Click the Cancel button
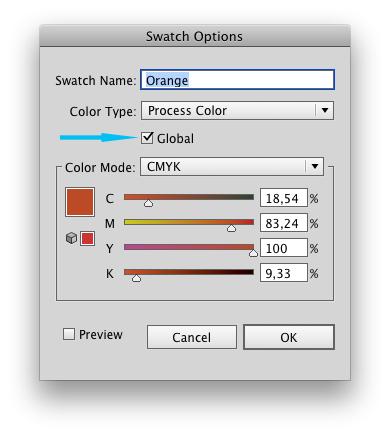390x435 pixels. (192, 337)
